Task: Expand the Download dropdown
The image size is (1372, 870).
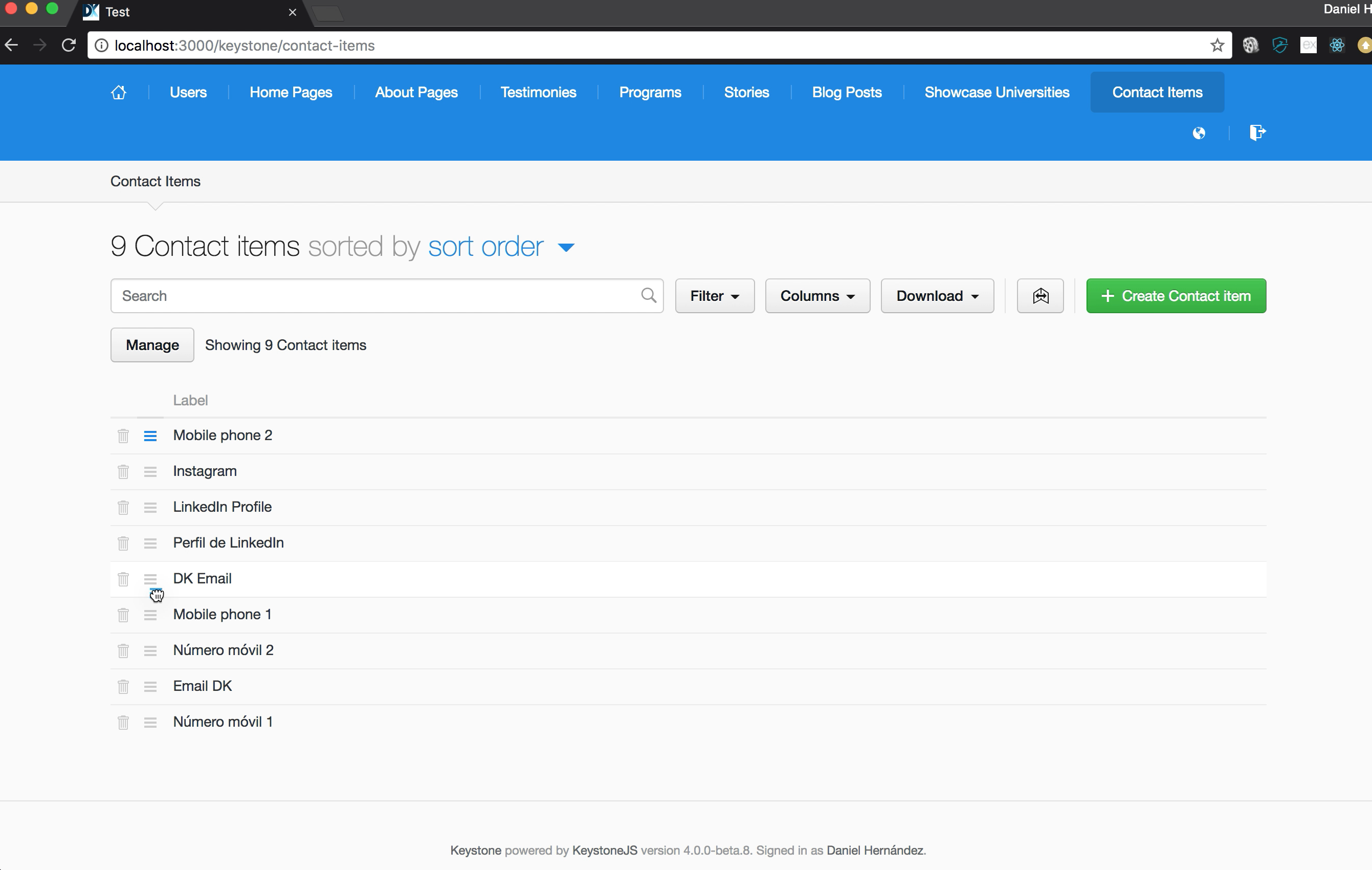Action: click(x=937, y=296)
